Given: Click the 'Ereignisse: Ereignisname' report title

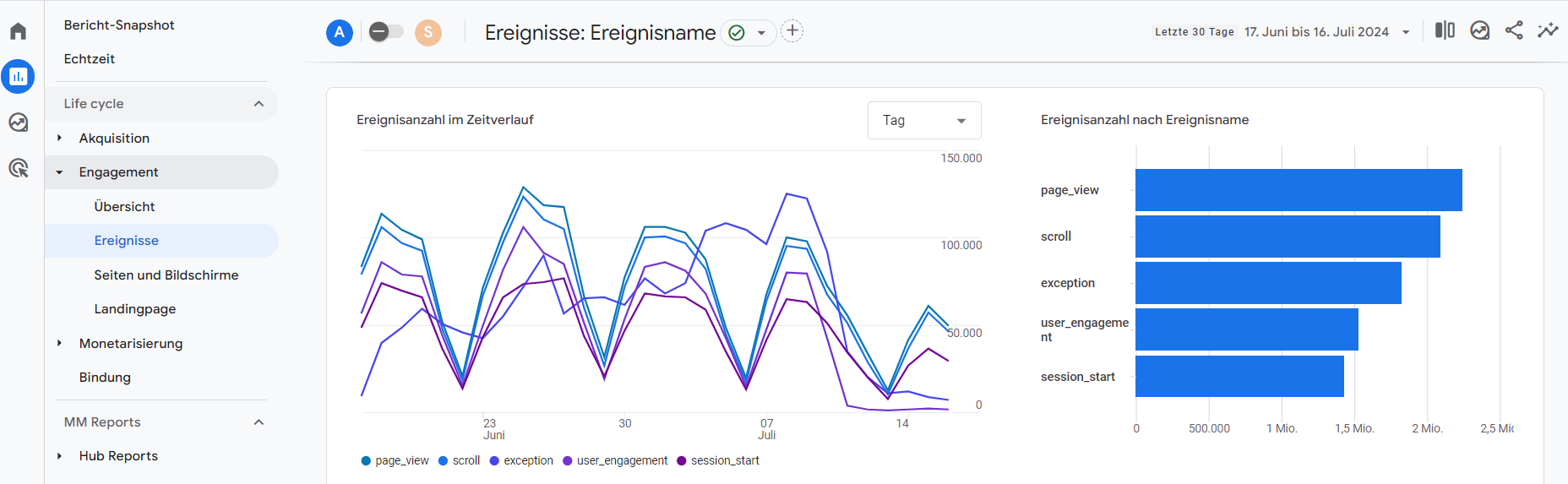Looking at the screenshot, I should [x=601, y=33].
